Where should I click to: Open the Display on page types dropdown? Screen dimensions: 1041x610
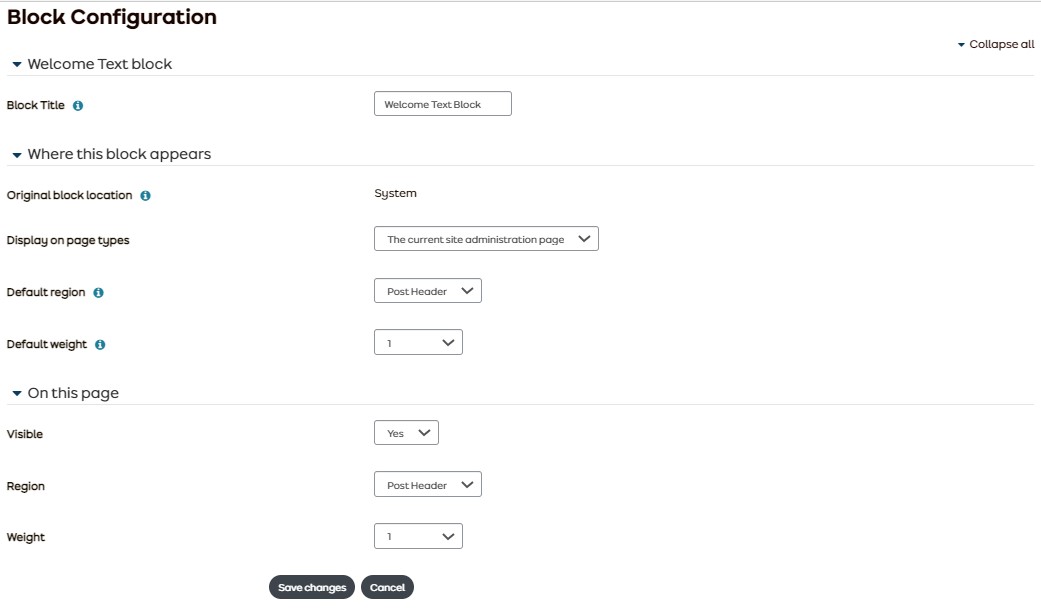click(x=486, y=239)
